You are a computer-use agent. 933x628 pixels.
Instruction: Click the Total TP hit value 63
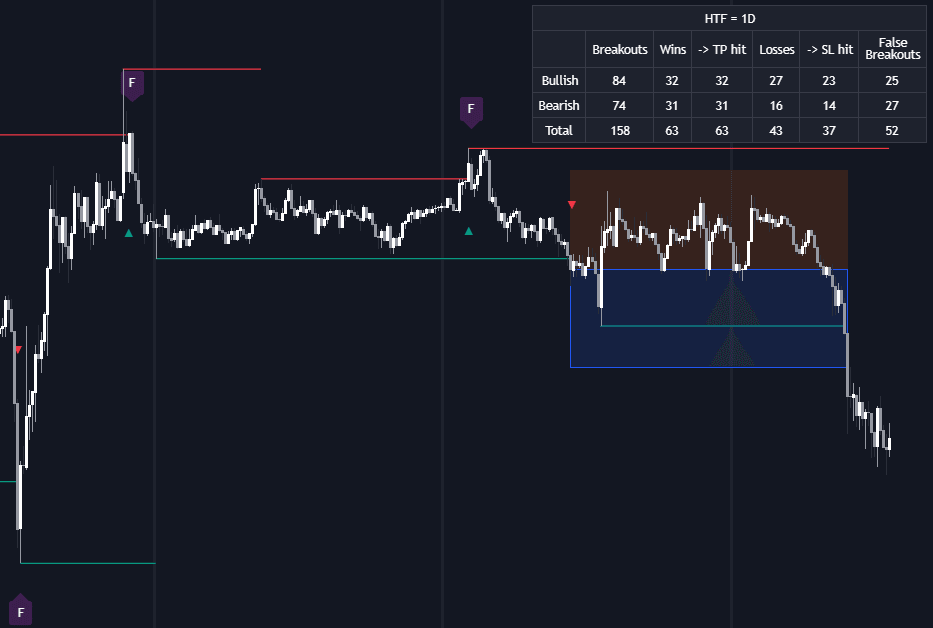coord(722,130)
